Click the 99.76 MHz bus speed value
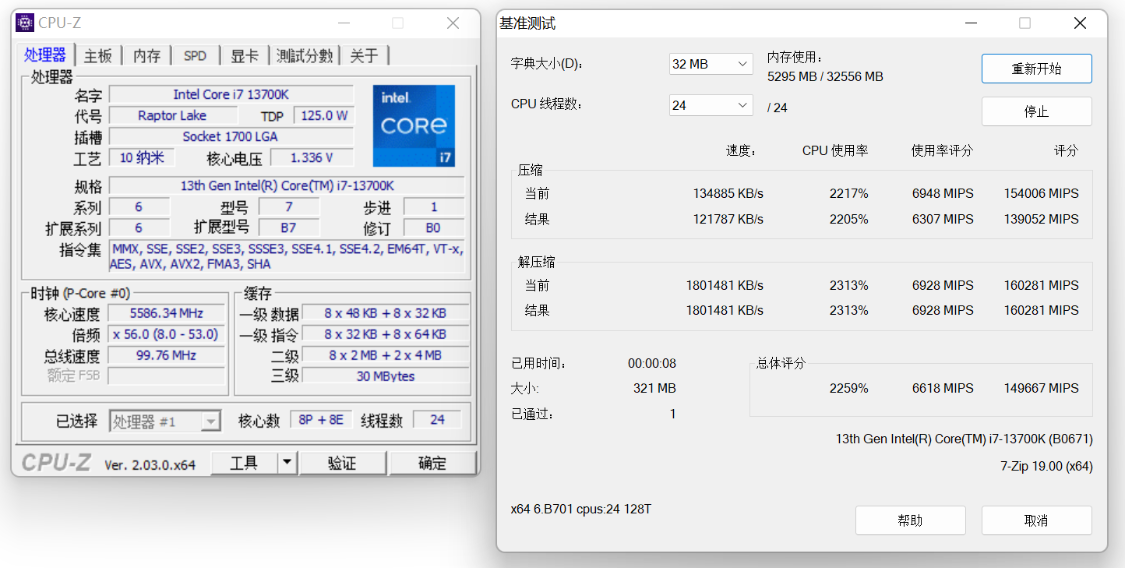 [166, 355]
